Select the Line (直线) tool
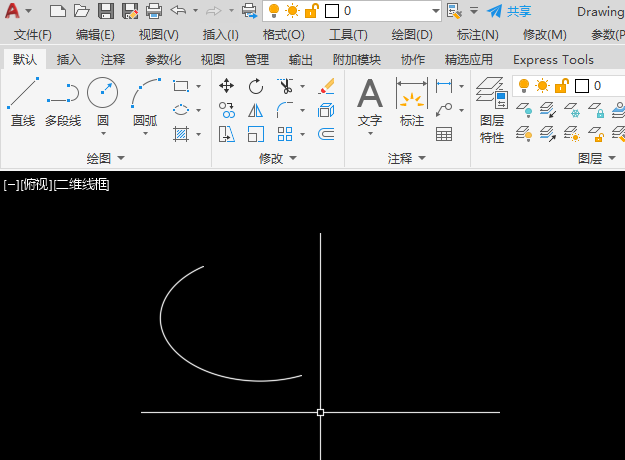 coord(23,102)
